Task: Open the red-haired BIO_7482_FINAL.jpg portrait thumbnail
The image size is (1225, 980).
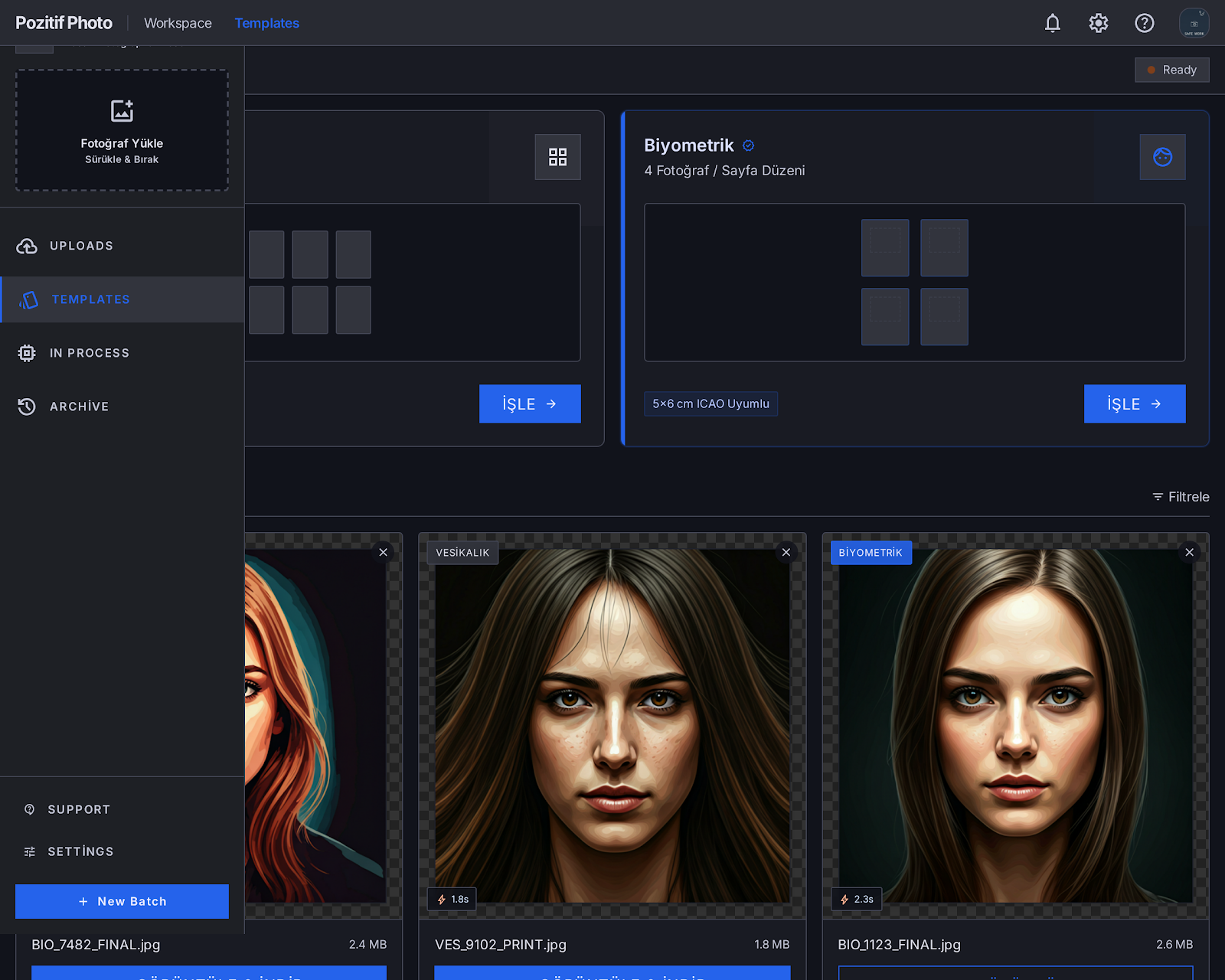Action: 315,726
